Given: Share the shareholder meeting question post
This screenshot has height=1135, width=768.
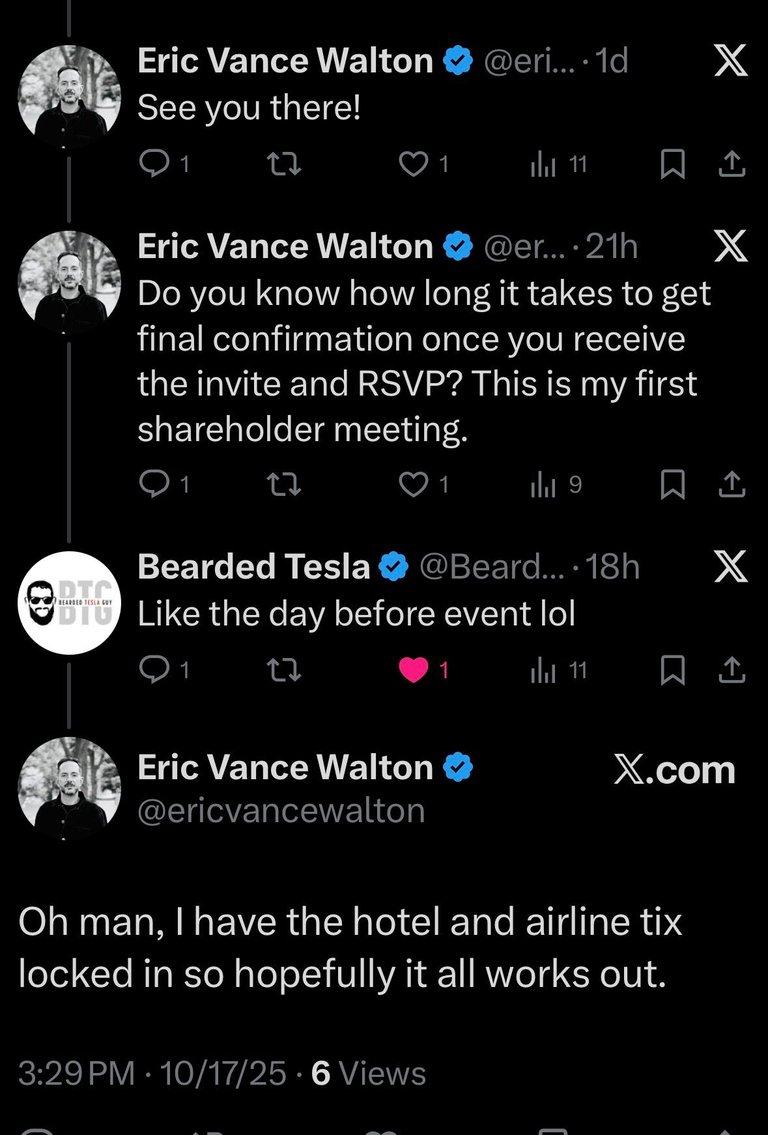Looking at the screenshot, I should (x=732, y=485).
